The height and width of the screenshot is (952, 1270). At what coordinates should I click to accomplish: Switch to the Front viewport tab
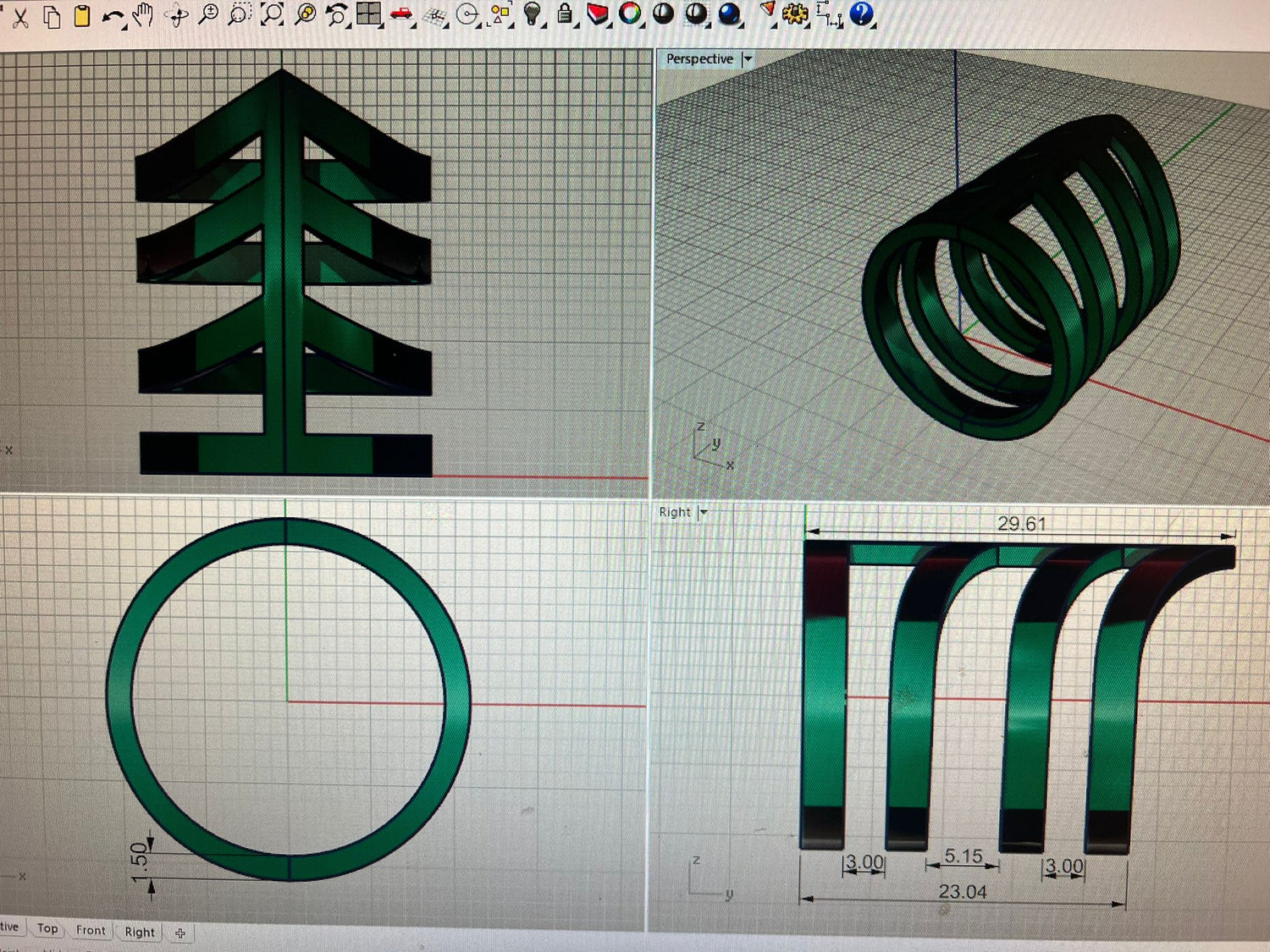(x=91, y=930)
